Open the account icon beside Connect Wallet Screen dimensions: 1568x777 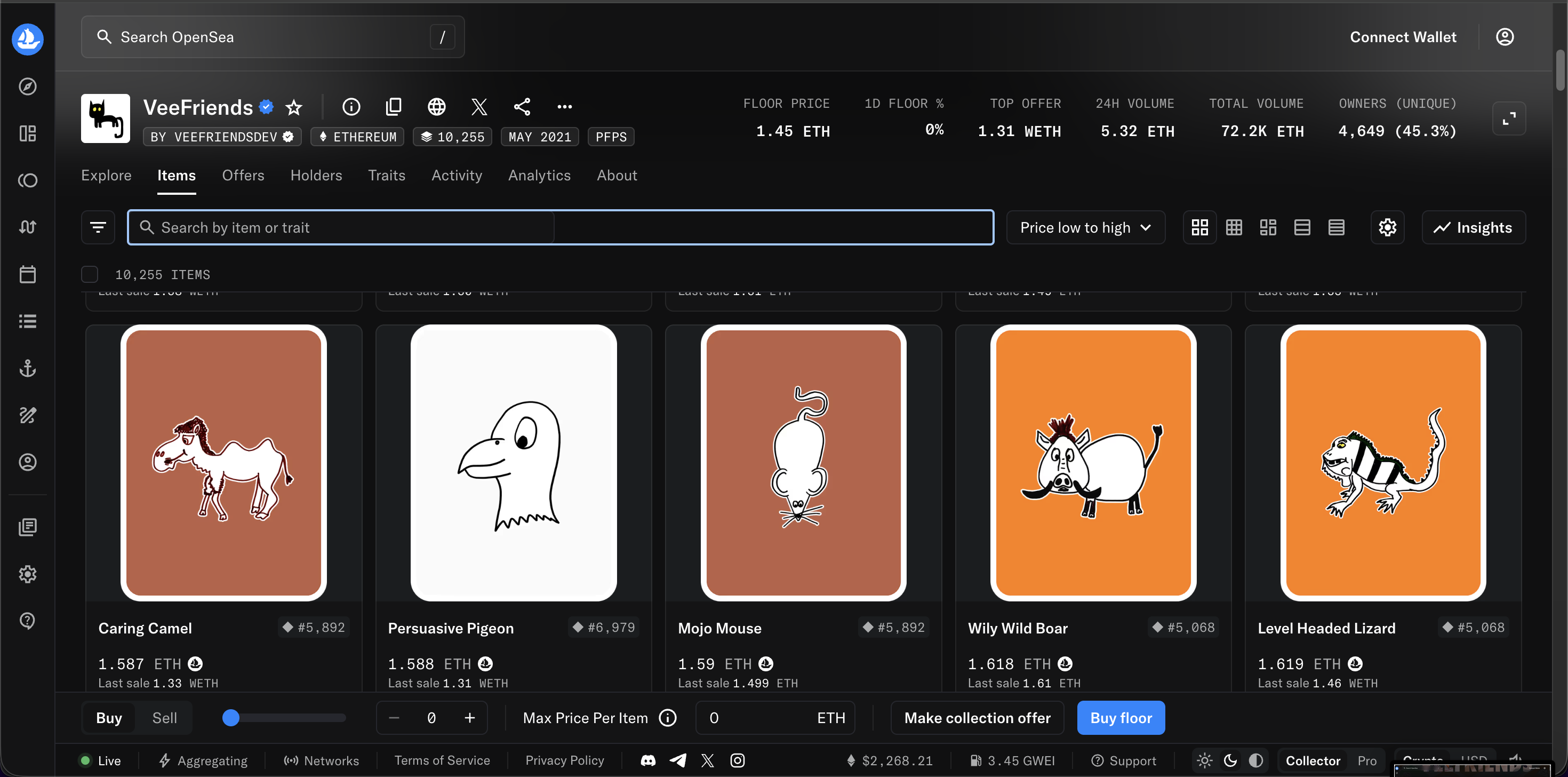pos(1505,37)
